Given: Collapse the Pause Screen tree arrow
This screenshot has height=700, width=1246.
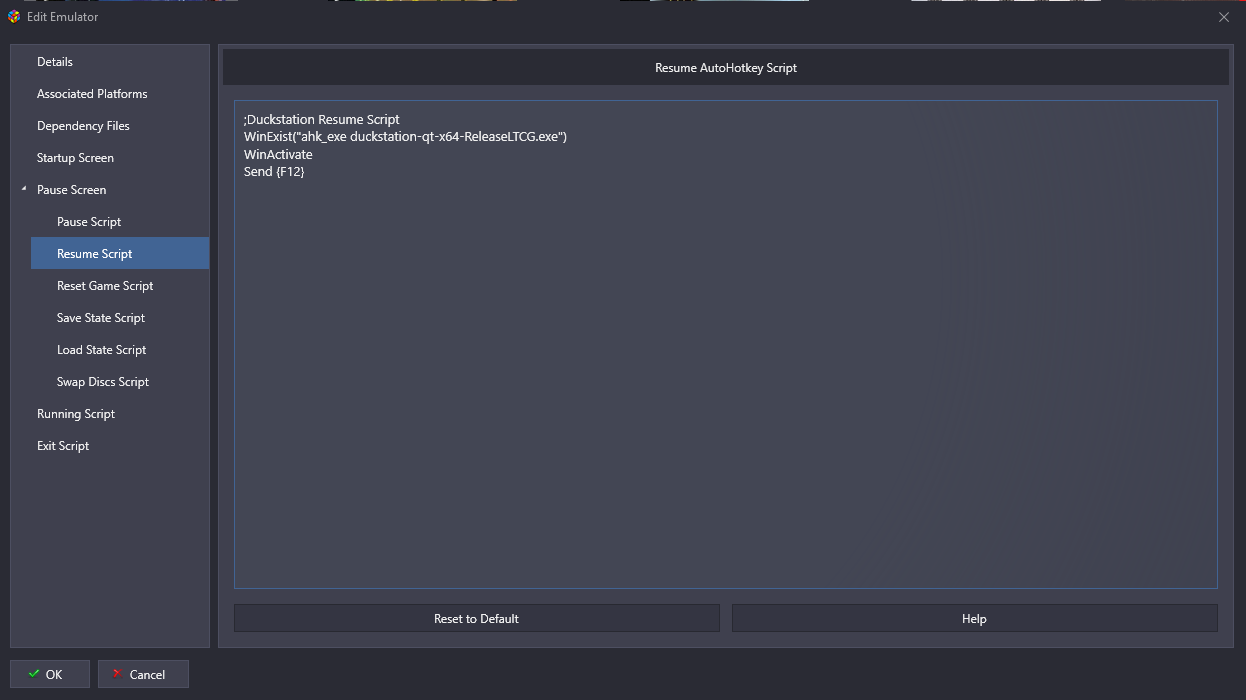Looking at the screenshot, I should (x=23, y=189).
